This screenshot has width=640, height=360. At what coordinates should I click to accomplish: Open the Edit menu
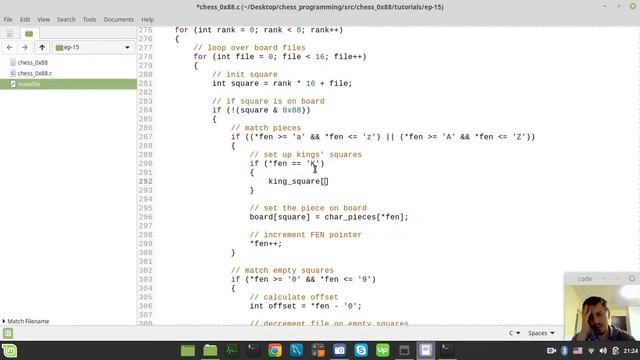(25, 19)
